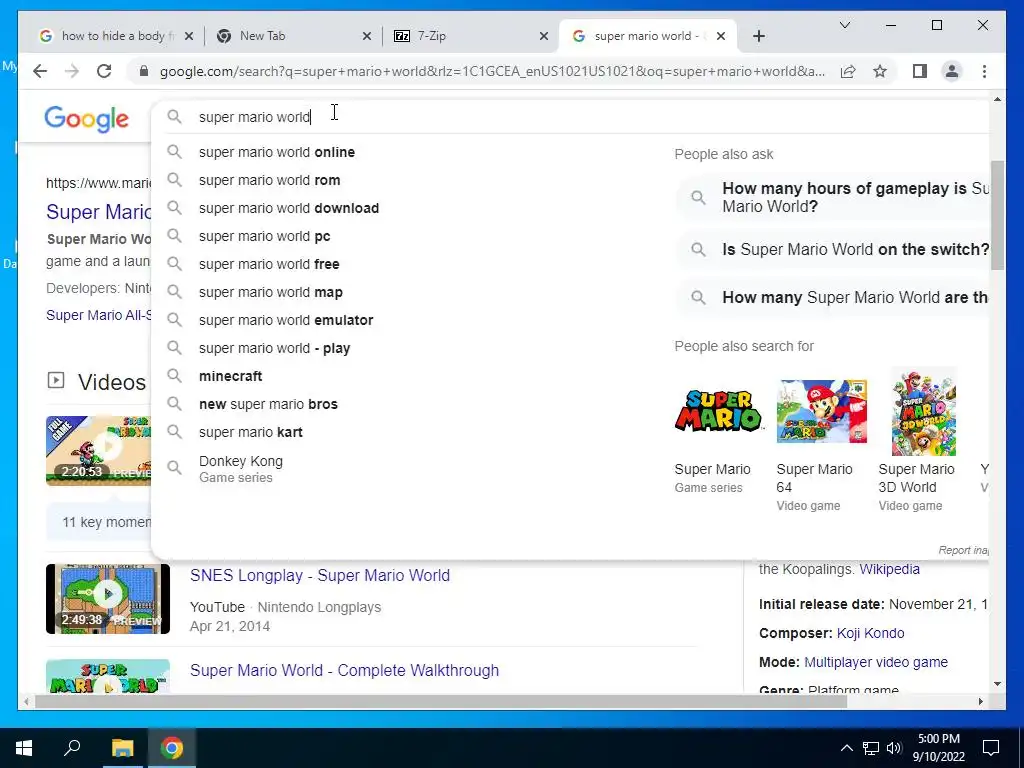Choose suggestion 'super mario world map'
This screenshot has height=768, width=1024.
[x=270, y=293]
